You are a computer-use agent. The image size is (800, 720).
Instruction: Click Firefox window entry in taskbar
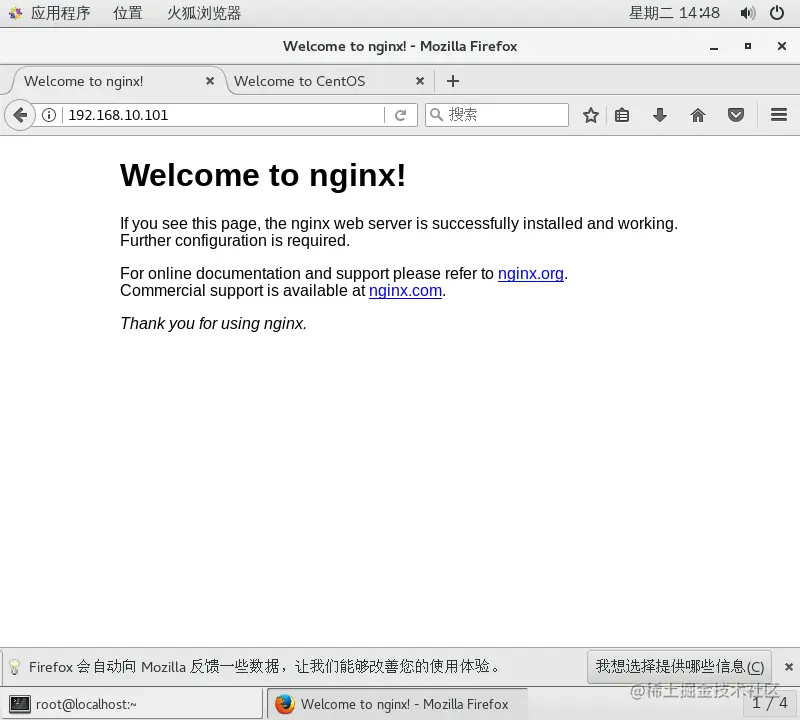(397, 704)
